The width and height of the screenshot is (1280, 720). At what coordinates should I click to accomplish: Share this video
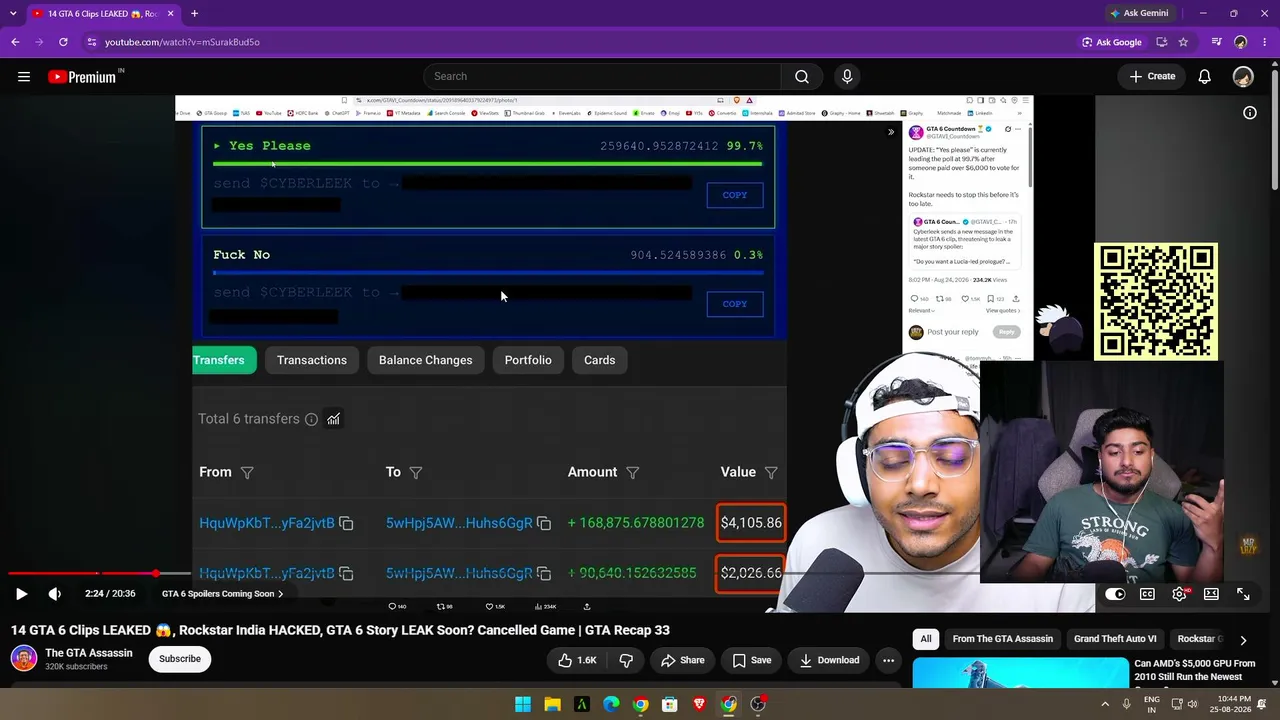click(x=682, y=660)
